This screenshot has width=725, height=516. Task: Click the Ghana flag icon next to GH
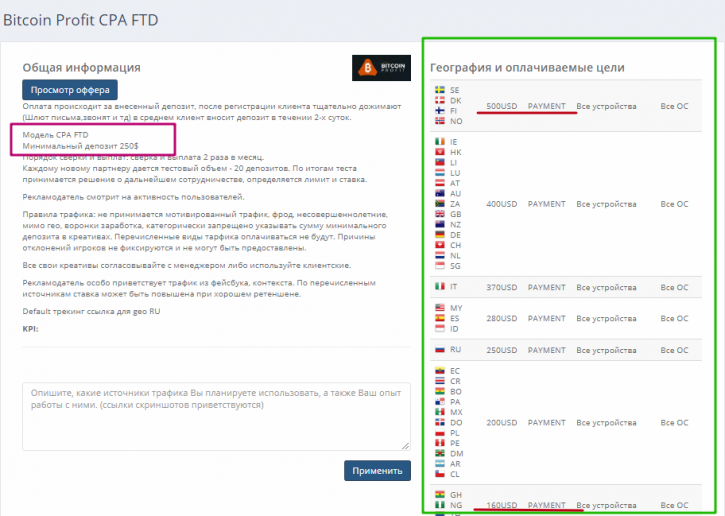pyautogui.click(x=440, y=495)
